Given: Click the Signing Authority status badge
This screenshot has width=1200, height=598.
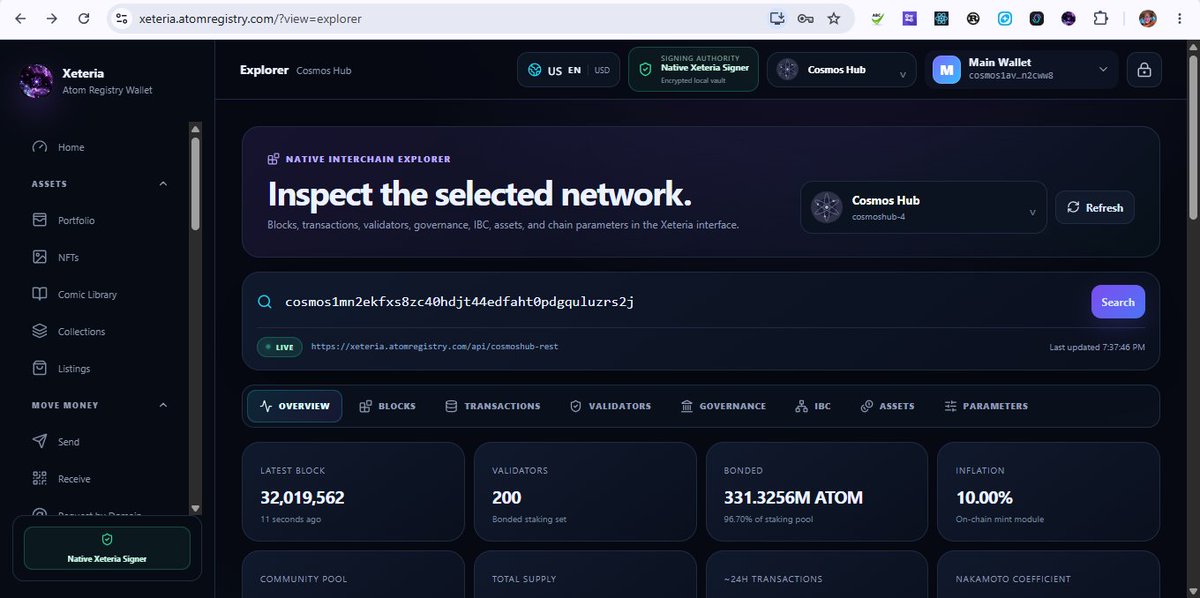Looking at the screenshot, I should pyautogui.click(x=693, y=70).
